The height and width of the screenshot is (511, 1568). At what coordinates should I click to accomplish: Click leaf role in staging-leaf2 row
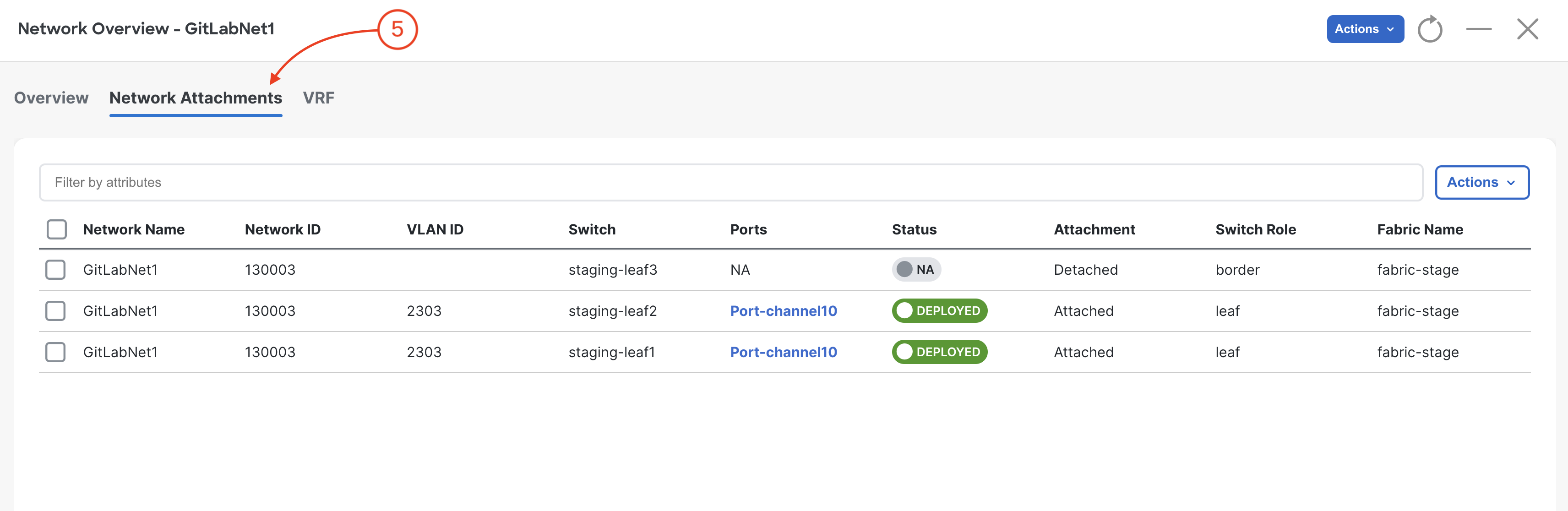[1227, 311]
